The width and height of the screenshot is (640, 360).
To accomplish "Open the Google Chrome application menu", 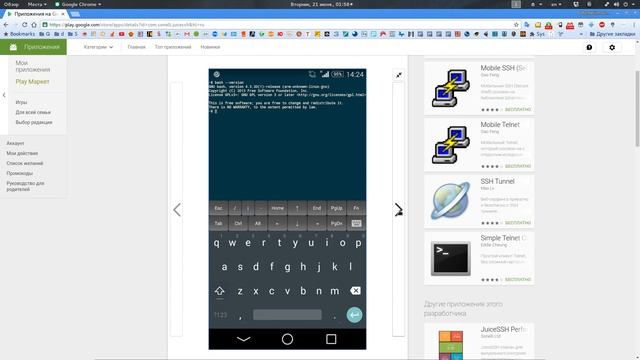I will pyautogui.click(x=78, y=4).
